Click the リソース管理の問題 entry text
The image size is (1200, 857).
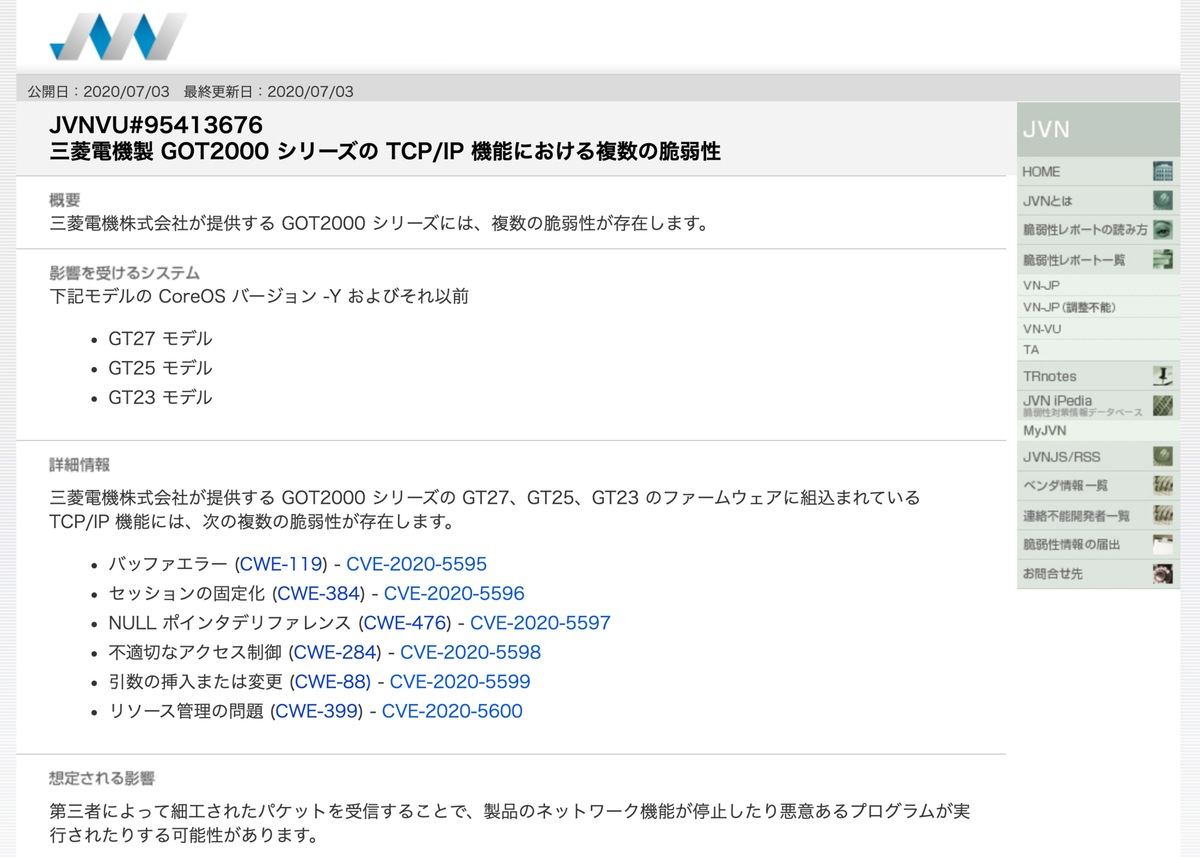[x=186, y=711]
